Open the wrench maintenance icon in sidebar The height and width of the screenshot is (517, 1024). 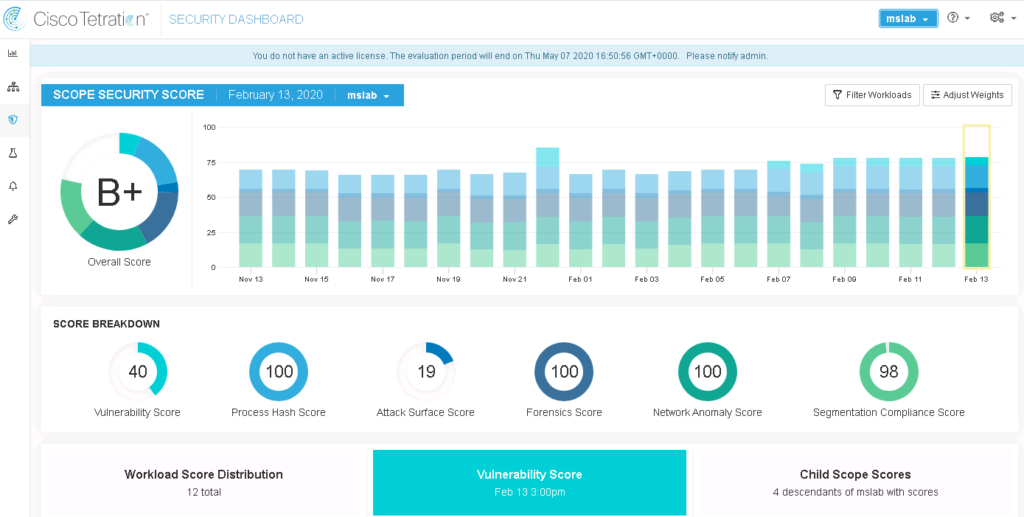click(13, 219)
